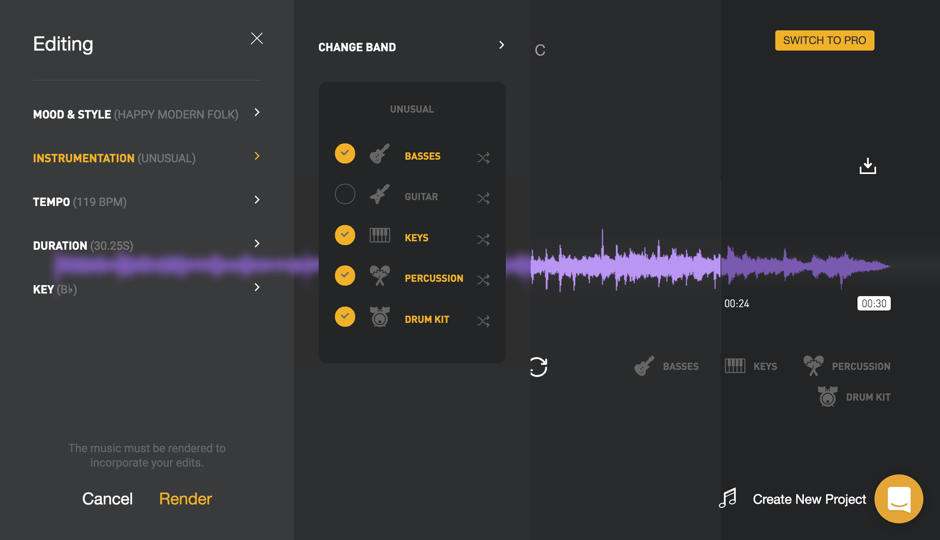
Task: Click the Change Band heading
Action: (x=357, y=47)
